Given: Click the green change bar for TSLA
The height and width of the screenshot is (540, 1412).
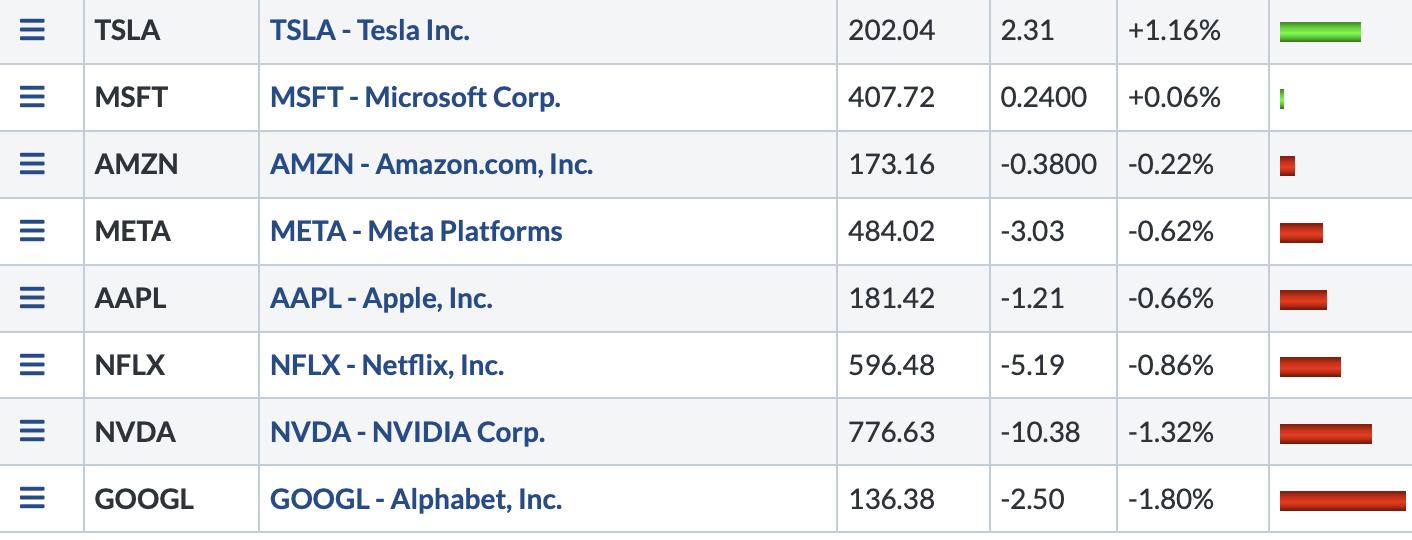Looking at the screenshot, I should (1320, 32).
